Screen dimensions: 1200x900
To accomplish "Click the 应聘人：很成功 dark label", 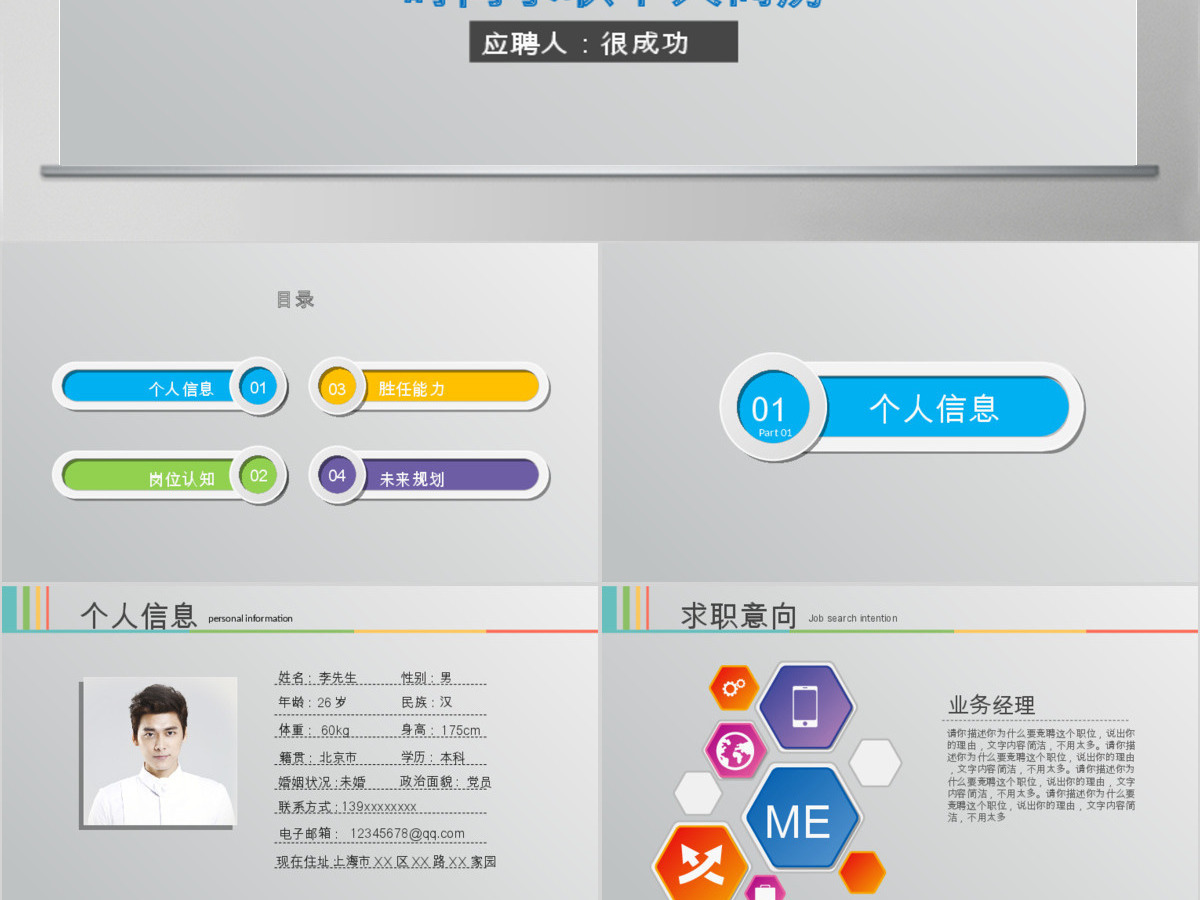I will point(603,42).
